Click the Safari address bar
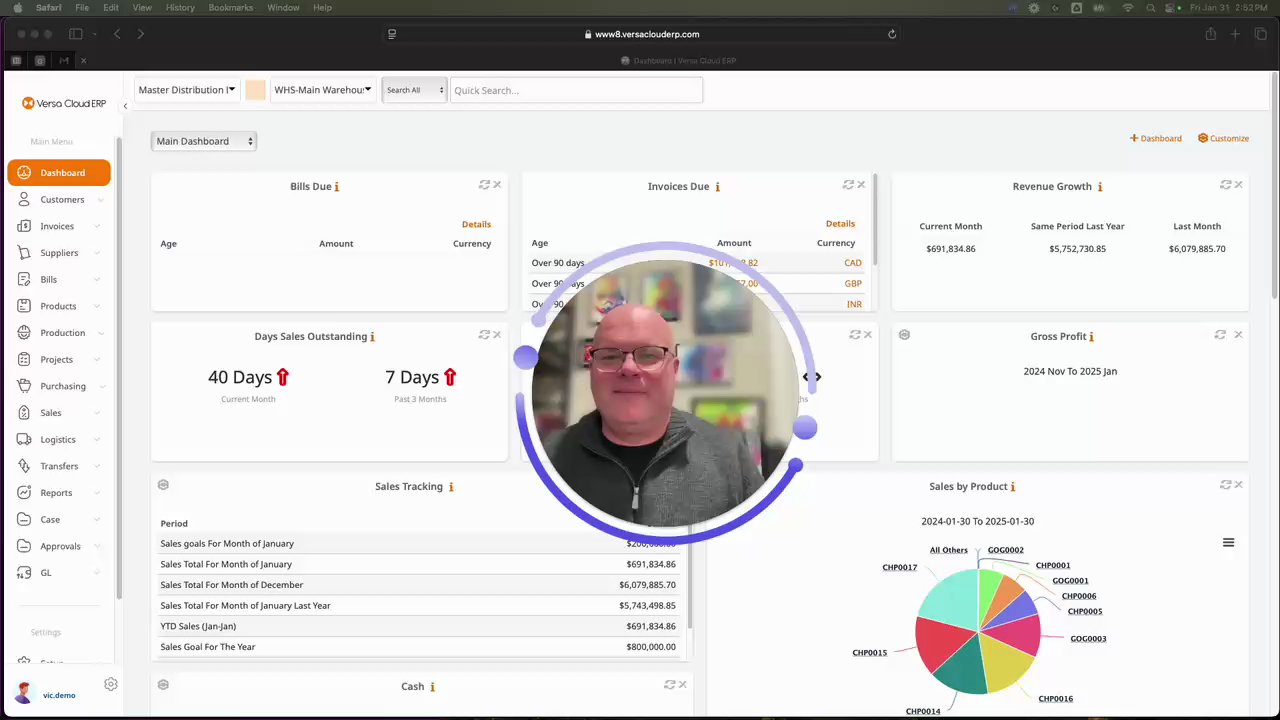This screenshot has height=720, width=1280. click(642, 34)
